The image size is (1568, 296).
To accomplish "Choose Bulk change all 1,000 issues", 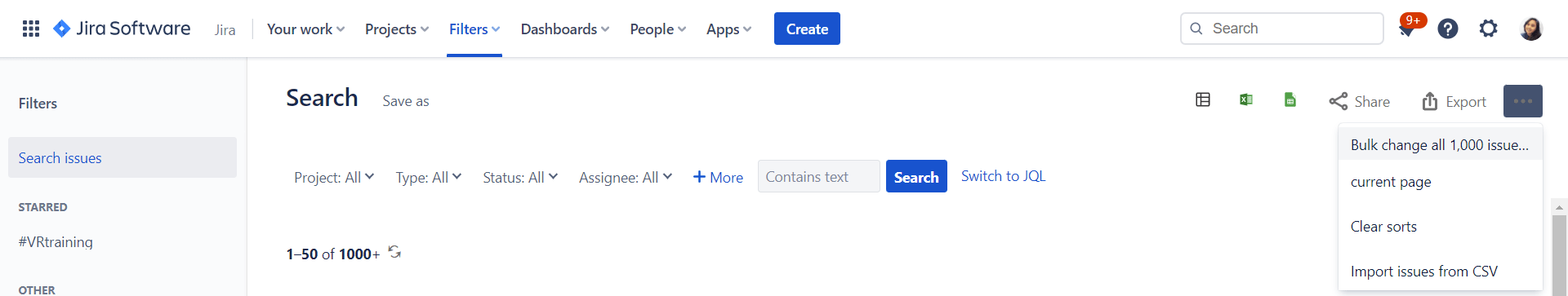I will pos(1441,144).
